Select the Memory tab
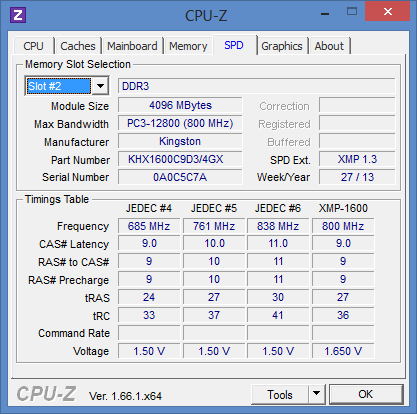This screenshot has width=417, height=414. 188,46
